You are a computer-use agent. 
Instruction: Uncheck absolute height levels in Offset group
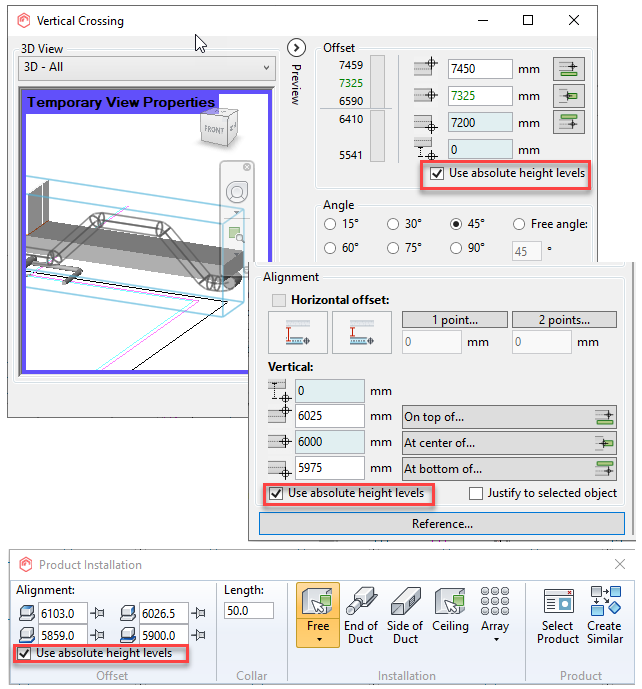pos(437,174)
